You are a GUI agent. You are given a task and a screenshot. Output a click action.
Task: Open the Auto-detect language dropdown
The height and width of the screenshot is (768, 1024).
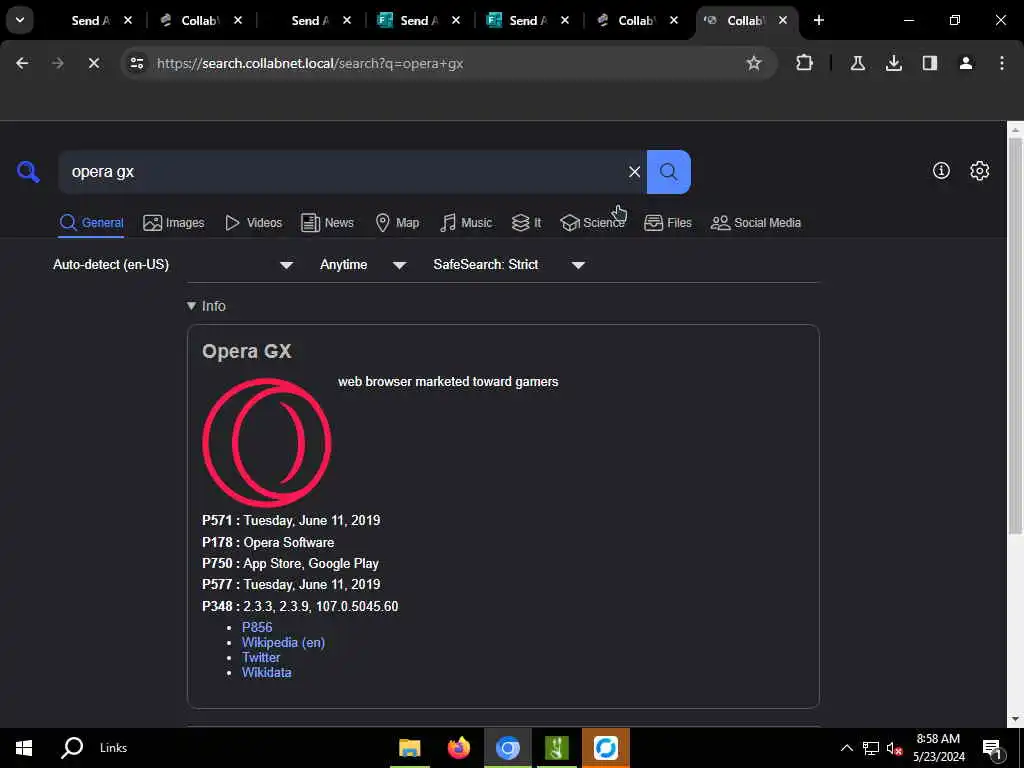click(x=173, y=264)
